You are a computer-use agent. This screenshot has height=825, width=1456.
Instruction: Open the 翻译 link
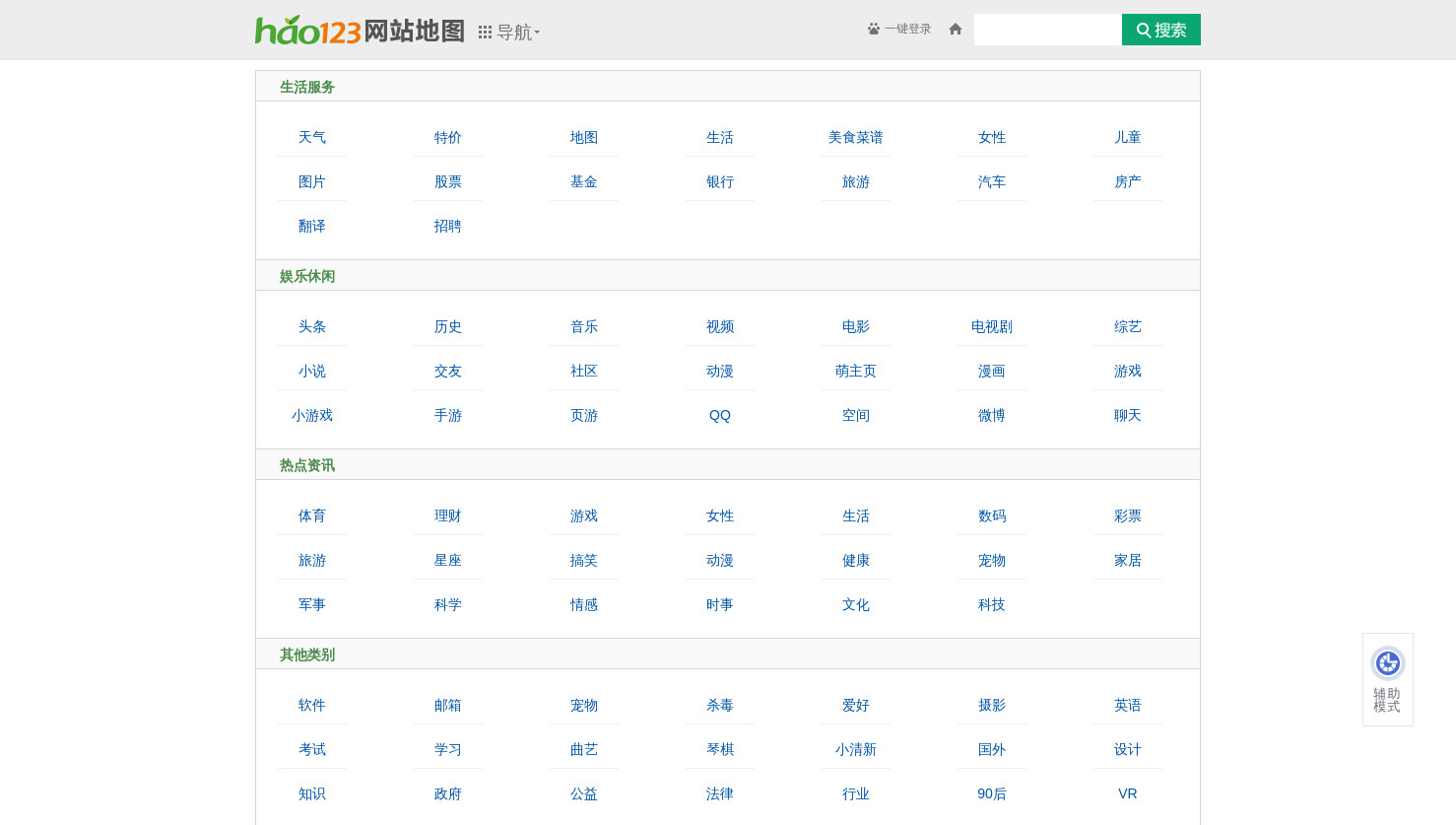coord(312,226)
